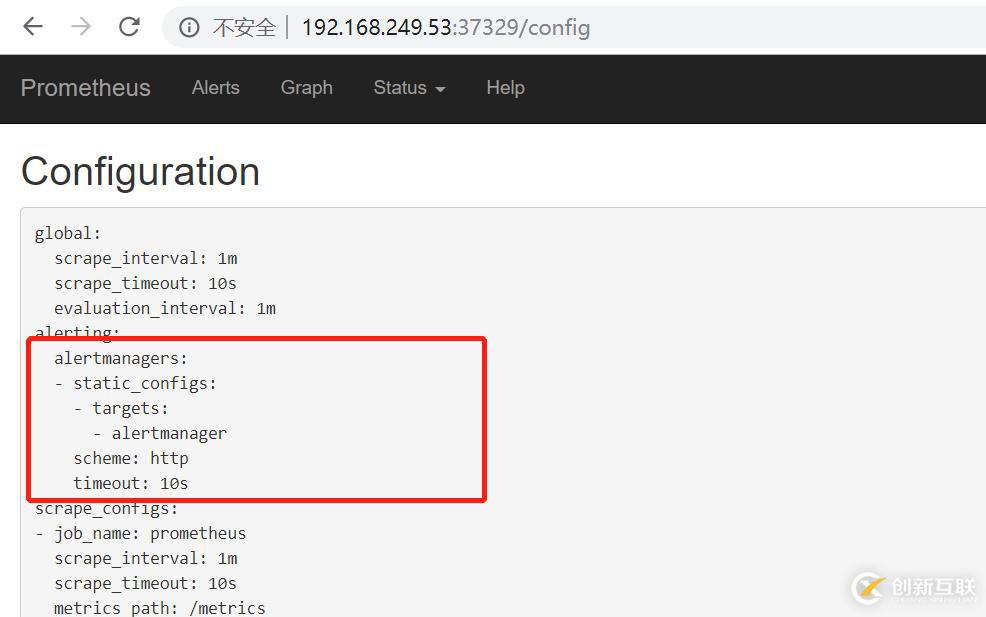Click the '不安全' security label

tap(244, 27)
